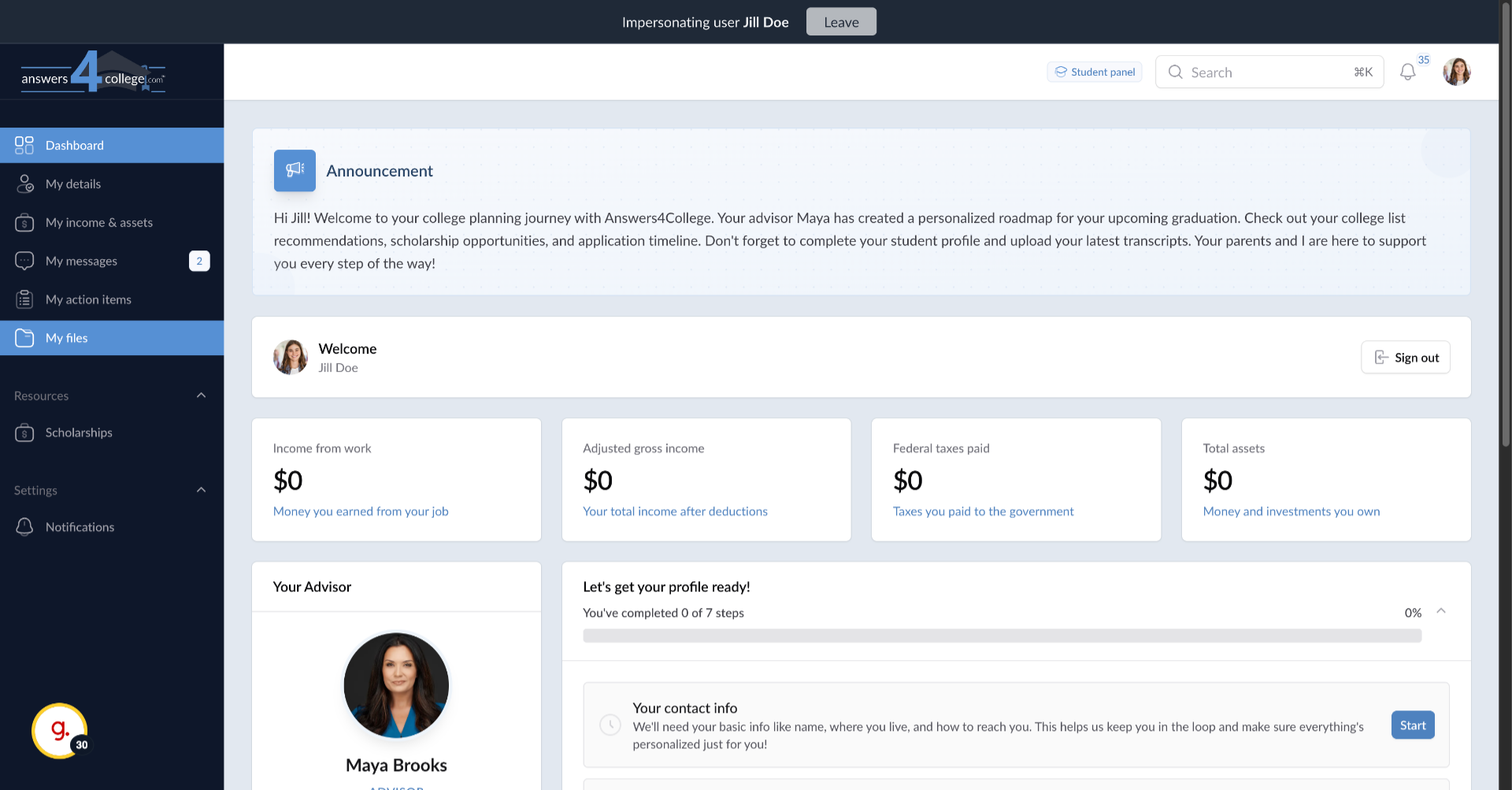
Task: Click the Resources section label
Action: pyautogui.click(x=41, y=395)
